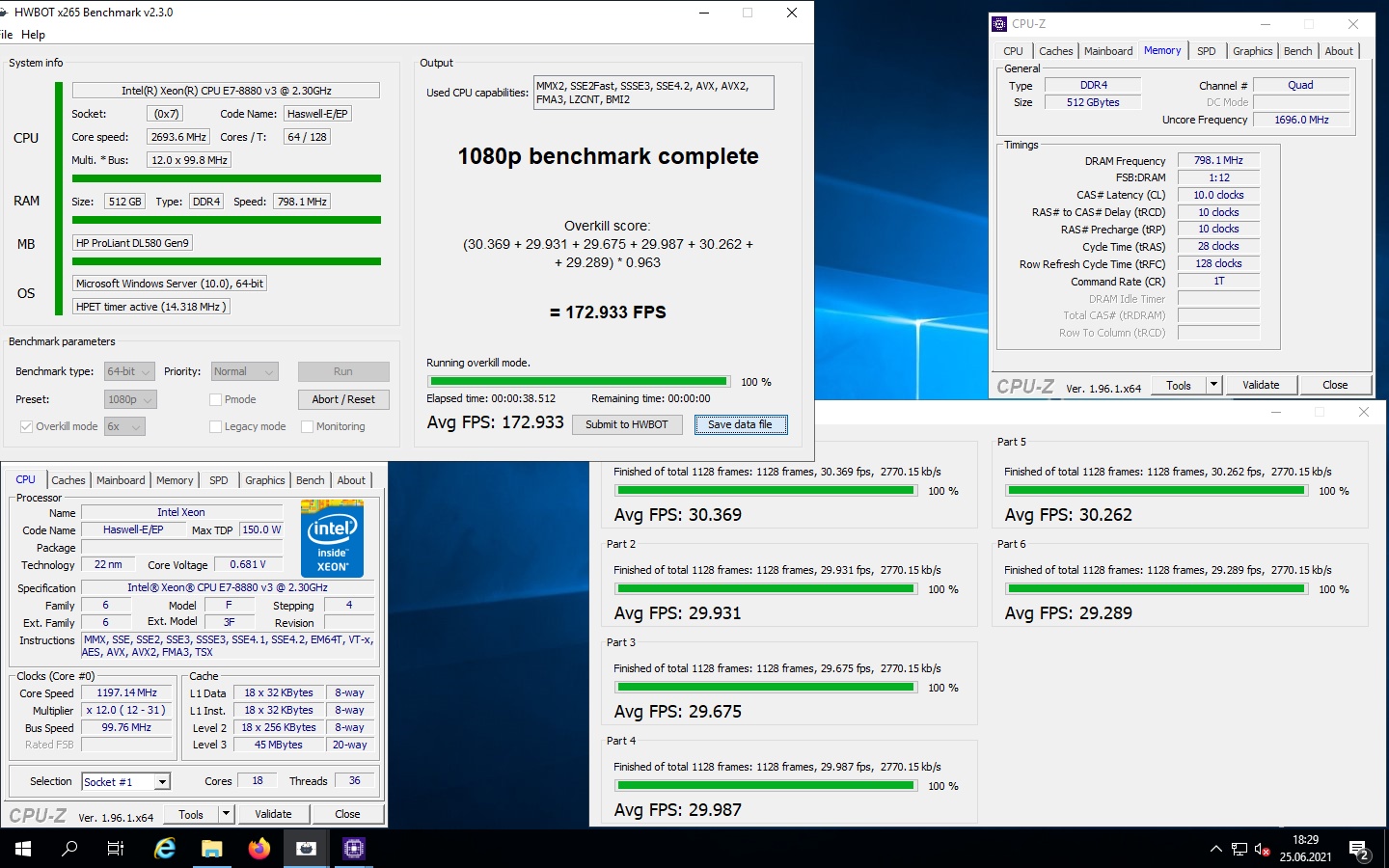Click Tools button in CPU-Z Memory window
The image size is (1389, 868).
pos(1179,385)
